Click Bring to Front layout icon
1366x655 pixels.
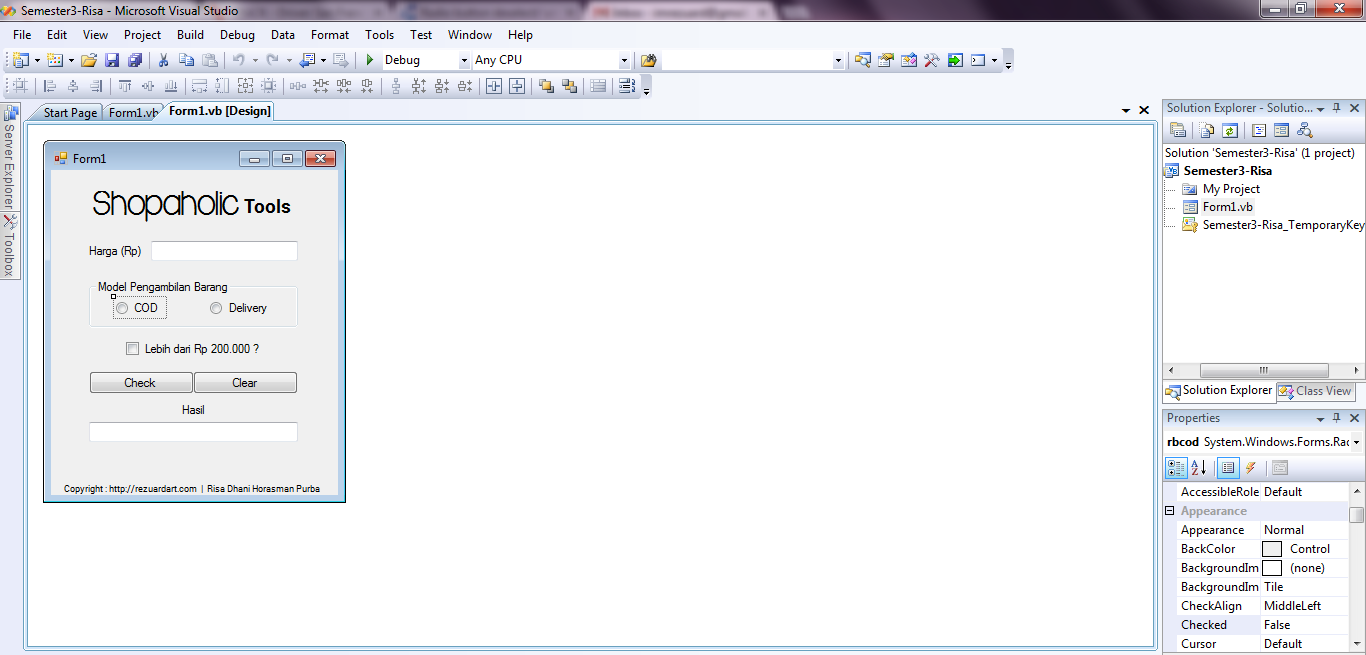pyautogui.click(x=546, y=86)
